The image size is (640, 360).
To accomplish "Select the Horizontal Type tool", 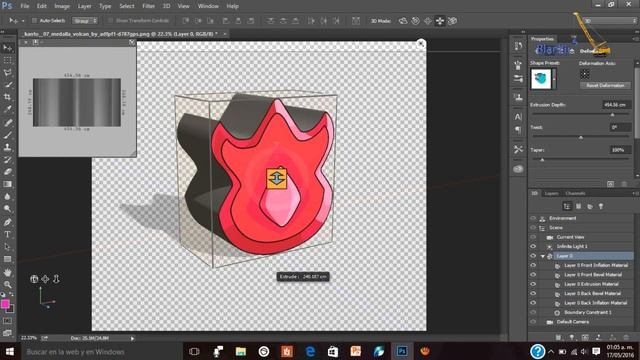I will coord(7,234).
